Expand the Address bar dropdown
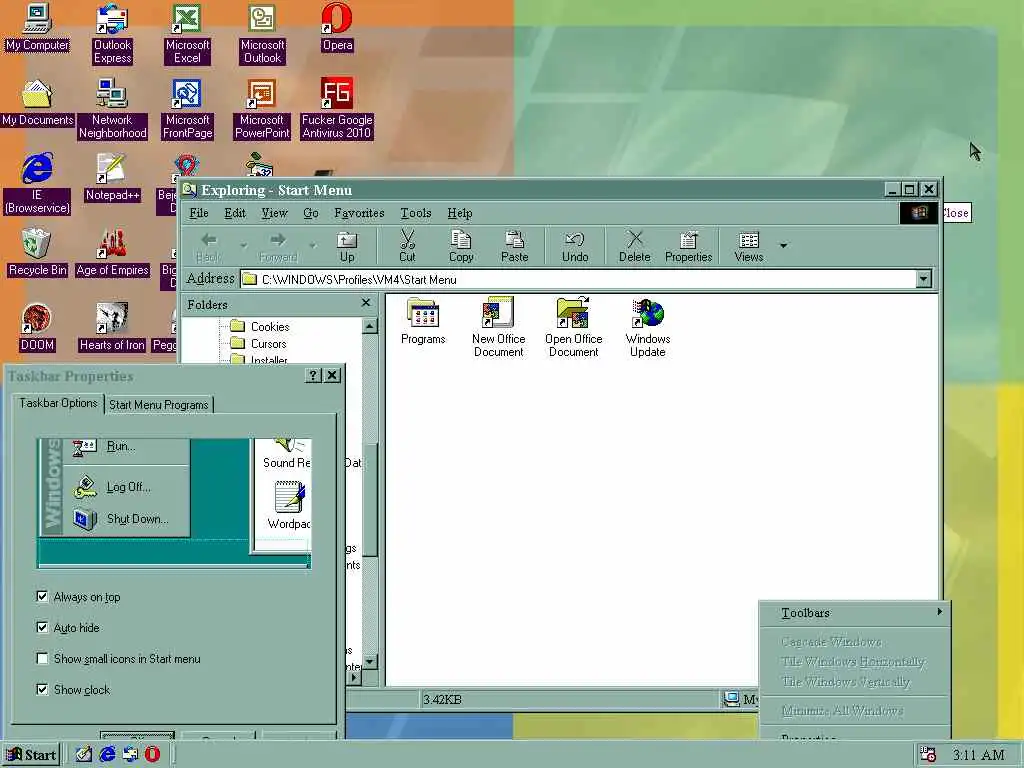Image resolution: width=1024 pixels, height=768 pixels. click(923, 280)
